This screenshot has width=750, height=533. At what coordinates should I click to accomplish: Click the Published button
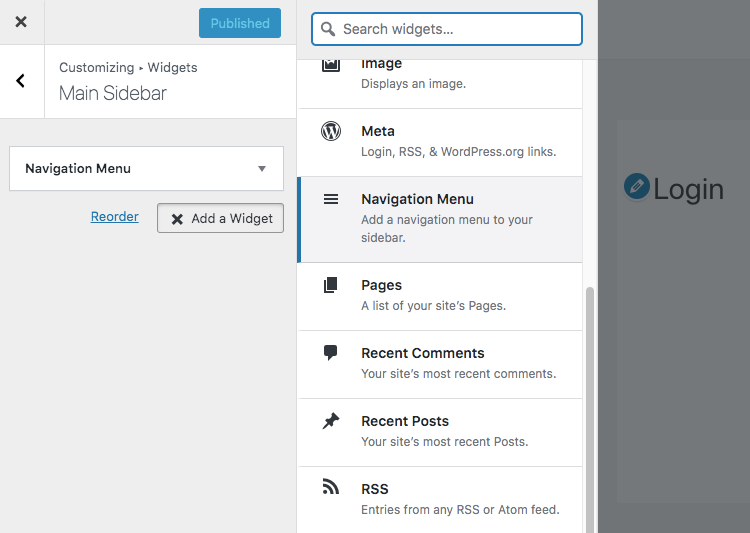click(240, 23)
